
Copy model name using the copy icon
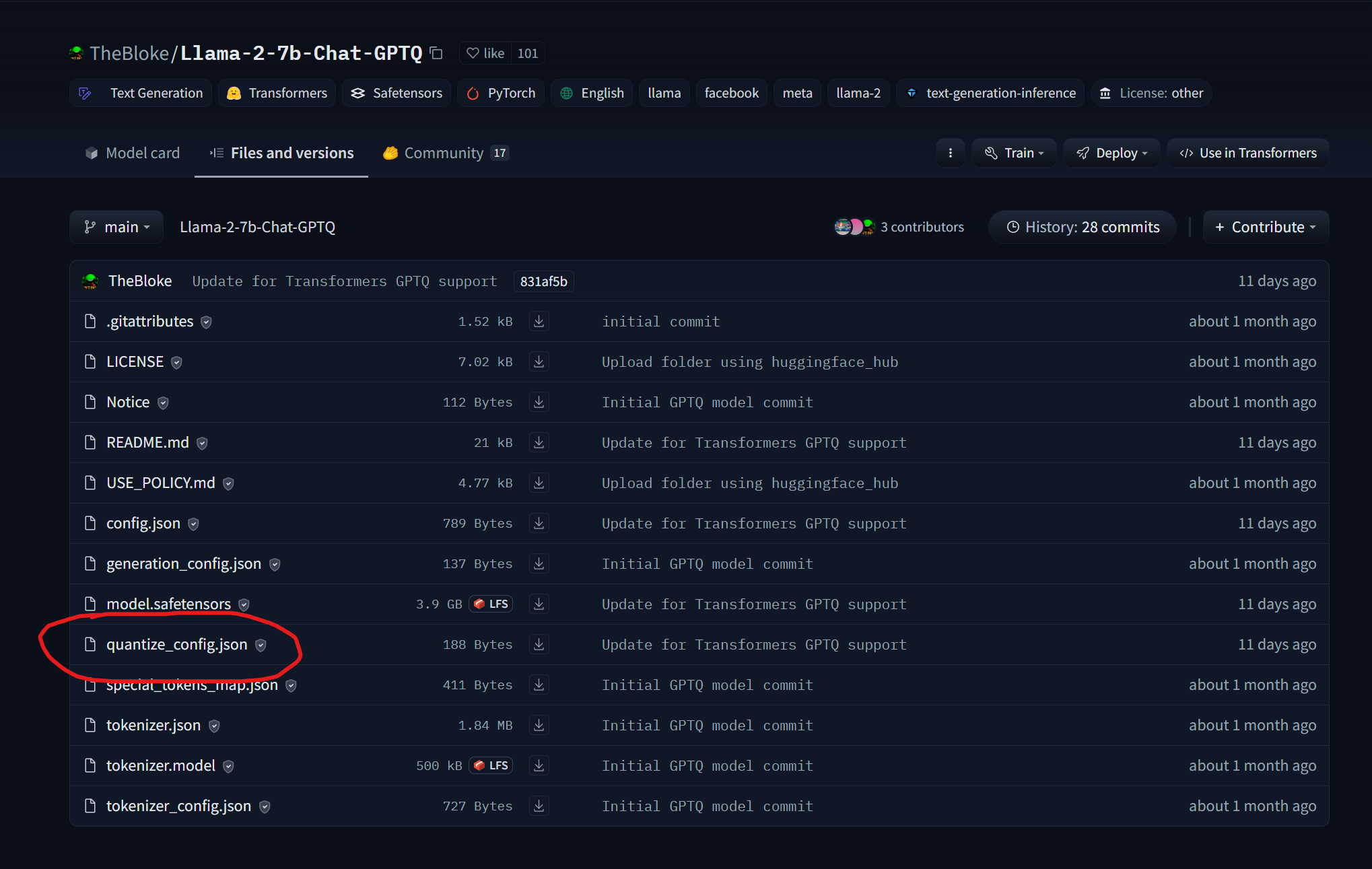click(436, 53)
